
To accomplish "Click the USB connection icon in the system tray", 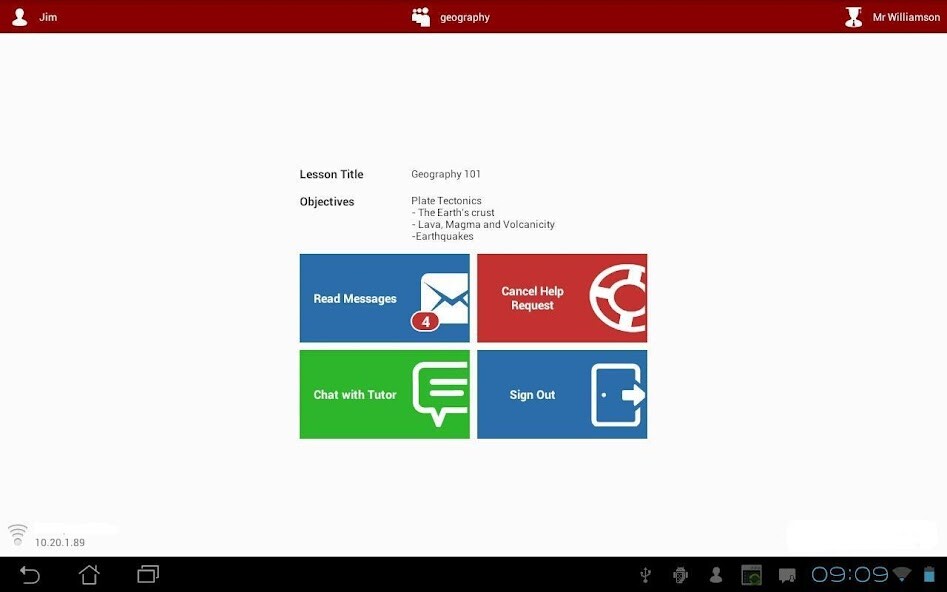I will [x=645, y=574].
